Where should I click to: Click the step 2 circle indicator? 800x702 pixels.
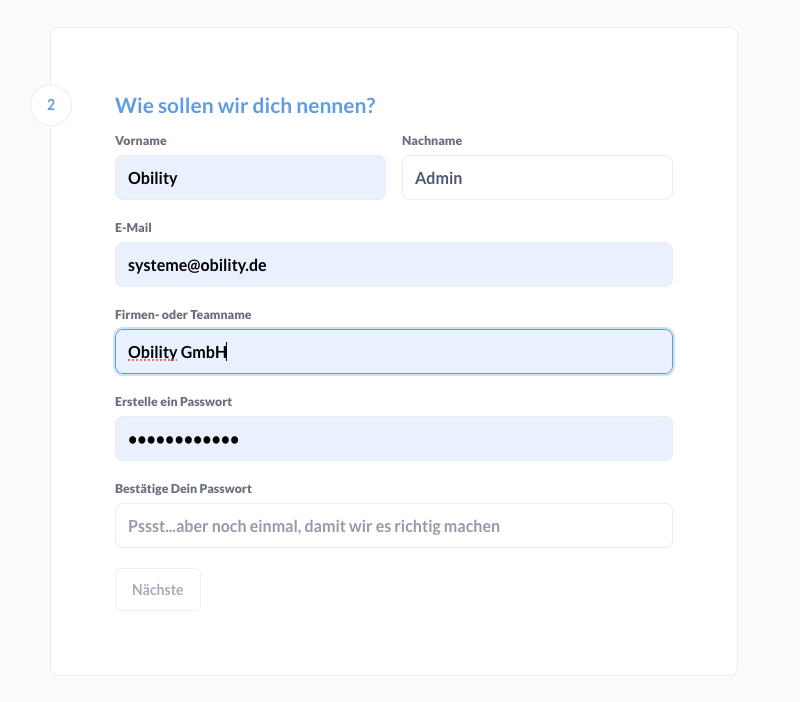(51, 105)
